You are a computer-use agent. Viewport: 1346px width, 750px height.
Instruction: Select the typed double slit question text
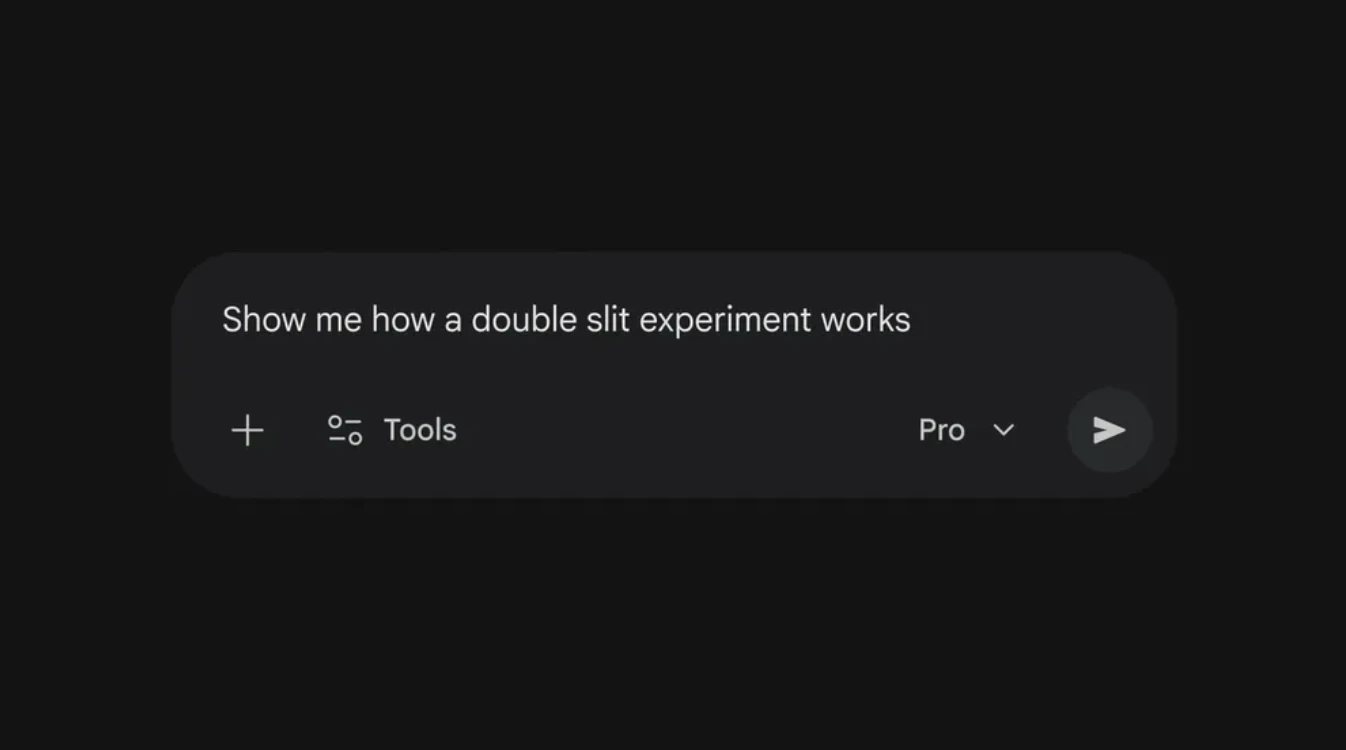pos(566,319)
